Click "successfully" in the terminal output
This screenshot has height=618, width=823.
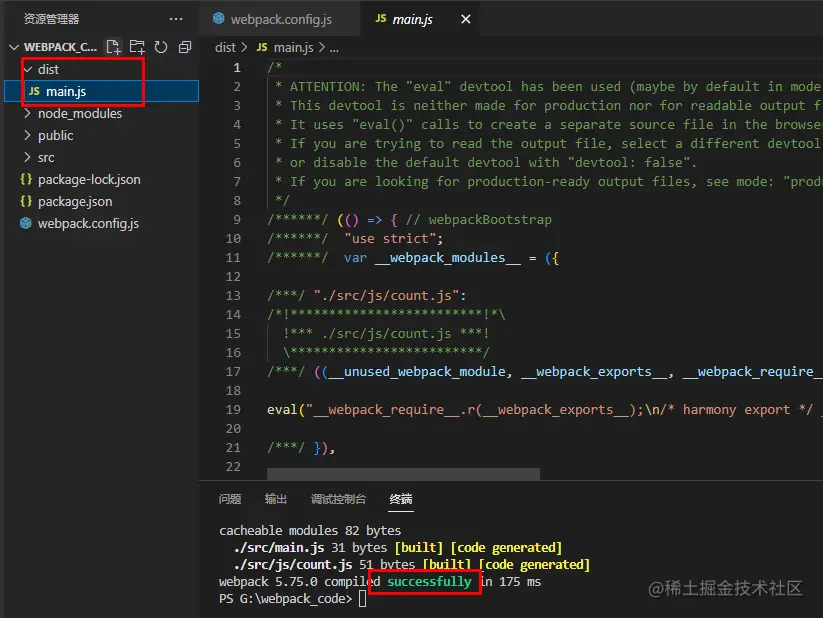click(429, 582)
